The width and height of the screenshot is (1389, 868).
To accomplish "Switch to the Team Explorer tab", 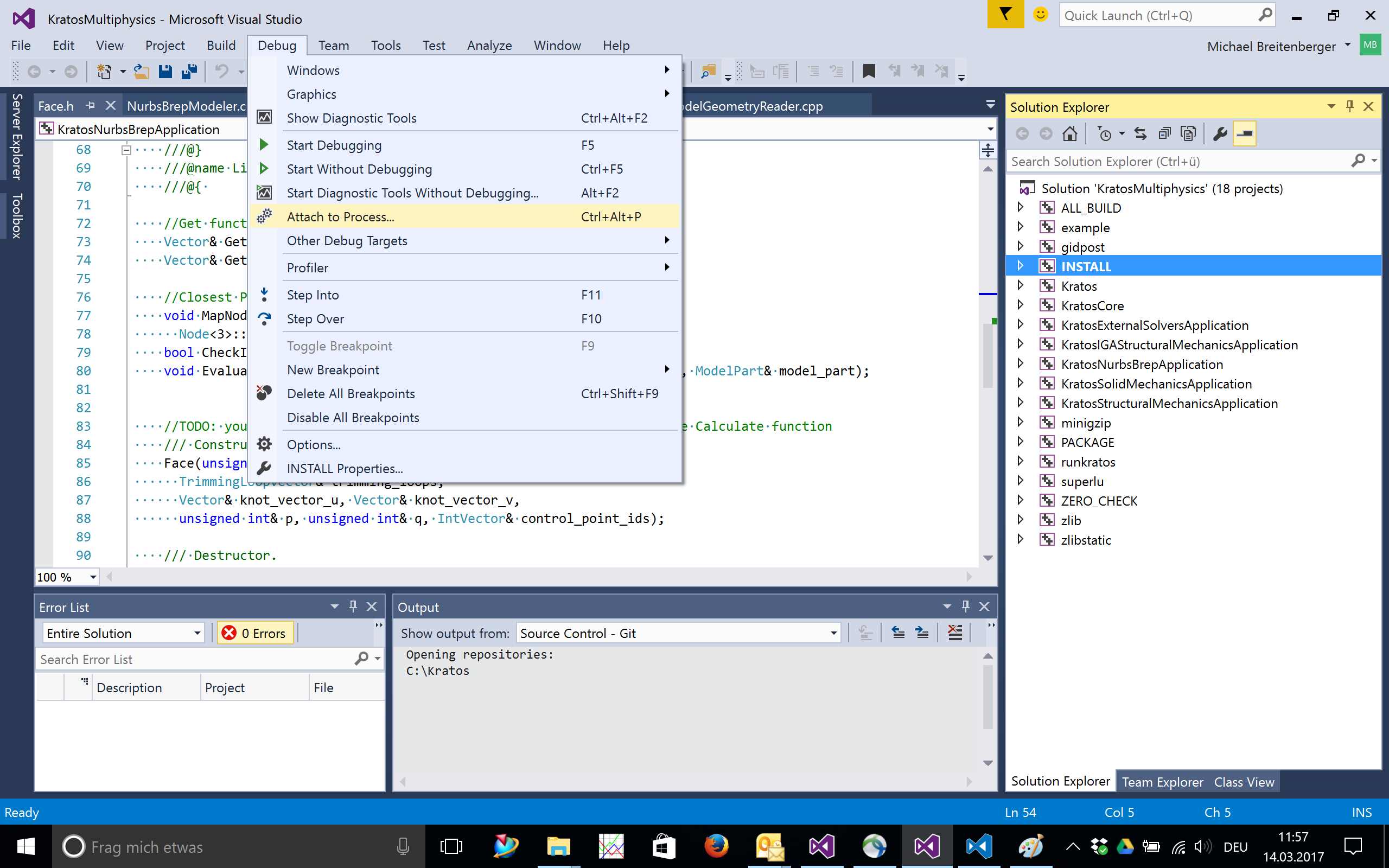I will point(1162,782).
